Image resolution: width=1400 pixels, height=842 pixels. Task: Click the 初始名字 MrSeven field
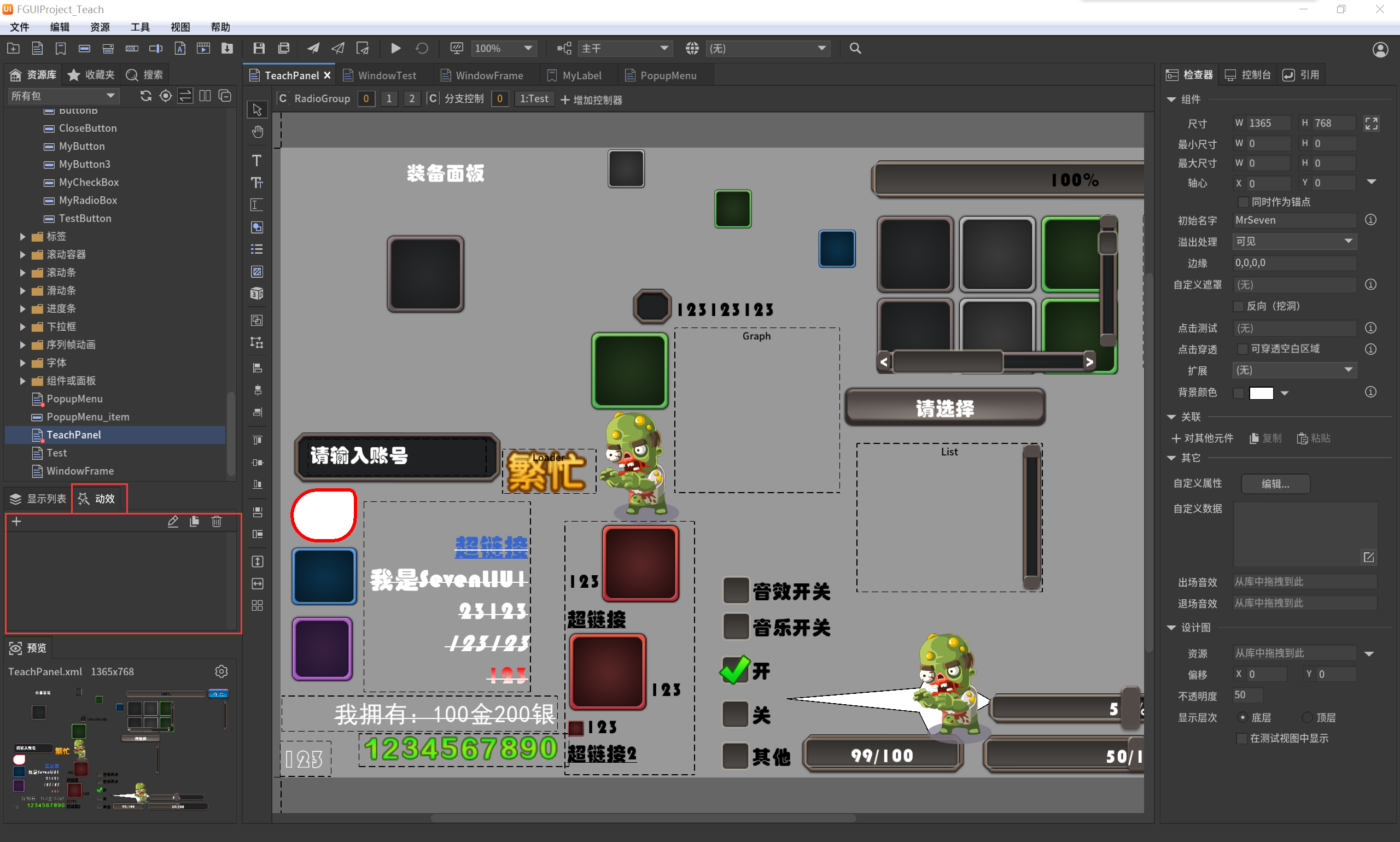(x=1294, y=220)
